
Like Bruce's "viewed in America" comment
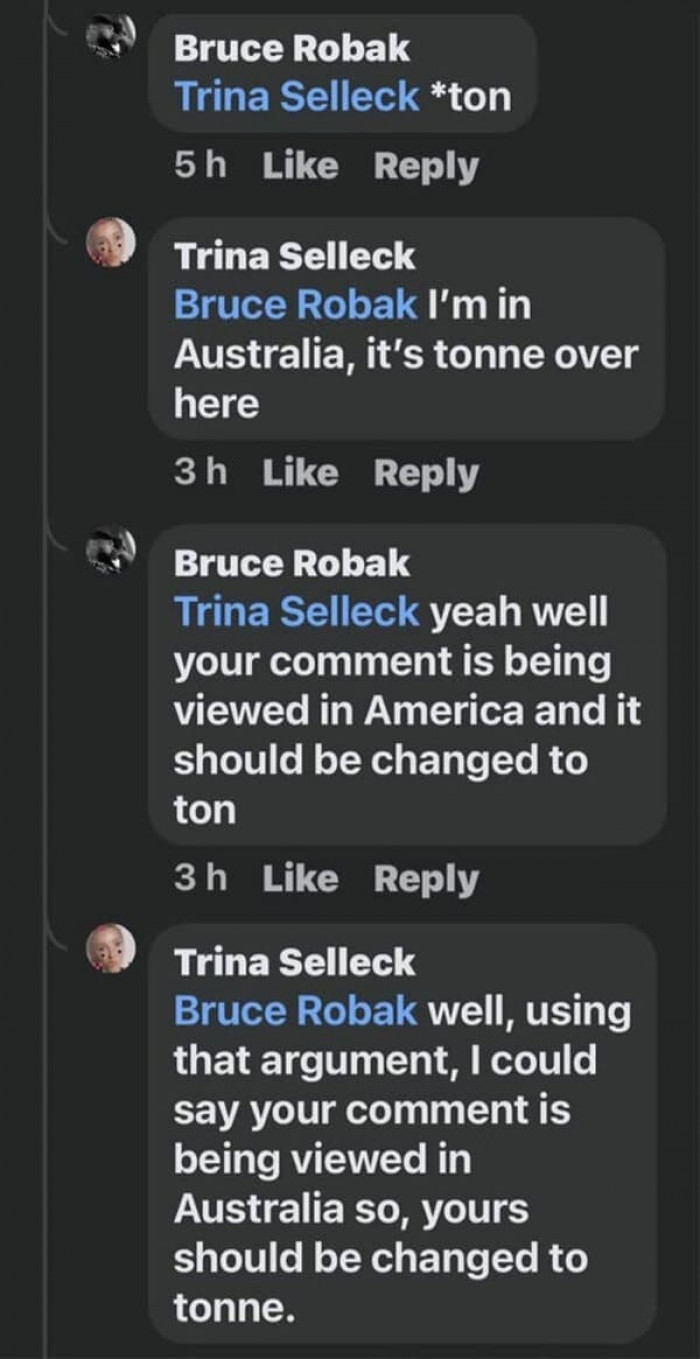tap(300, 879)
